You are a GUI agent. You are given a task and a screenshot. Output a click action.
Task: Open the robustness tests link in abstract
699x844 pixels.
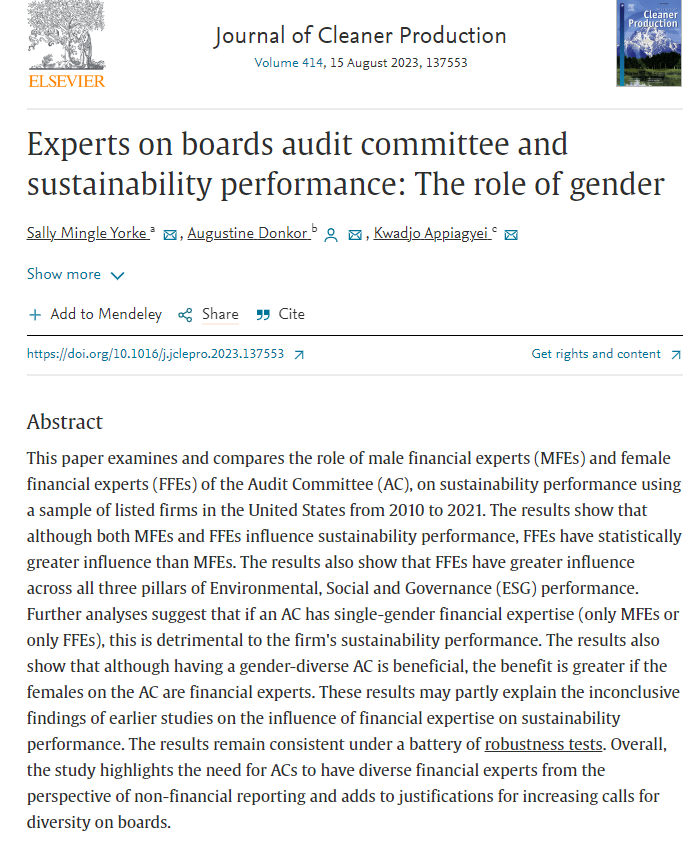pyautogui.click(x=542, y=744)
